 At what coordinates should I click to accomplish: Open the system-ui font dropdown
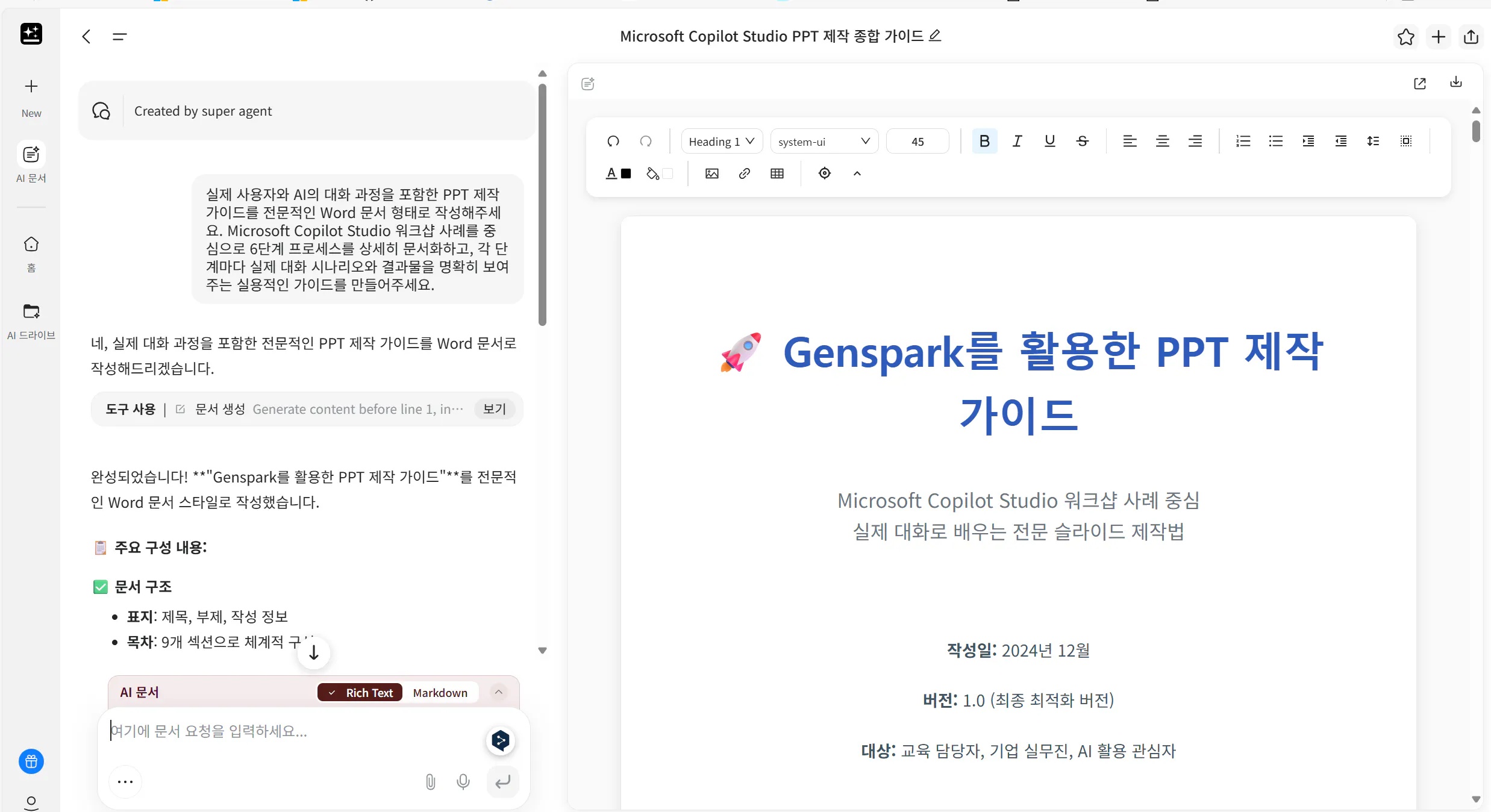pyautogui.click(x=824, y=141)
